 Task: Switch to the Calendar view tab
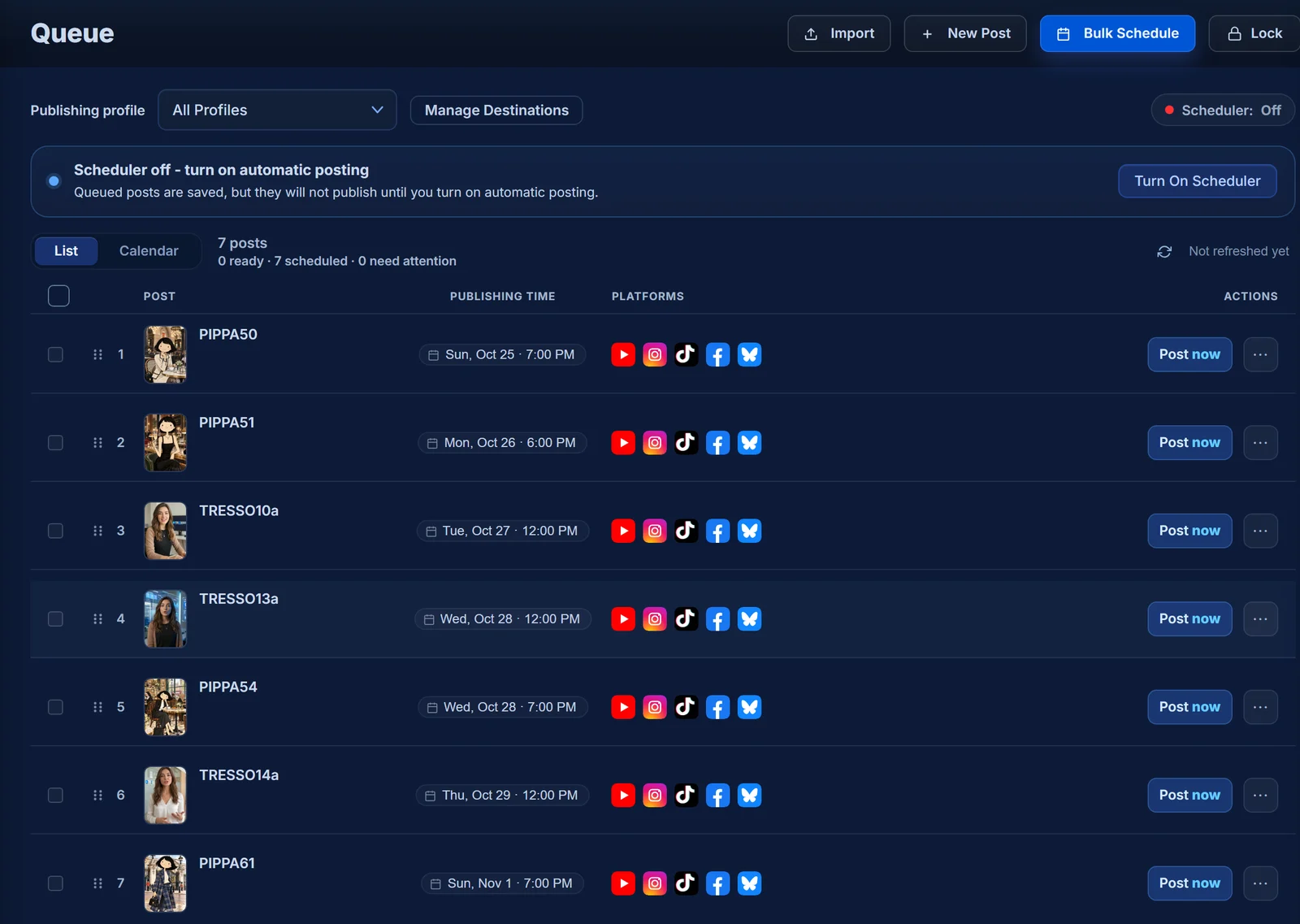point(149,251)
